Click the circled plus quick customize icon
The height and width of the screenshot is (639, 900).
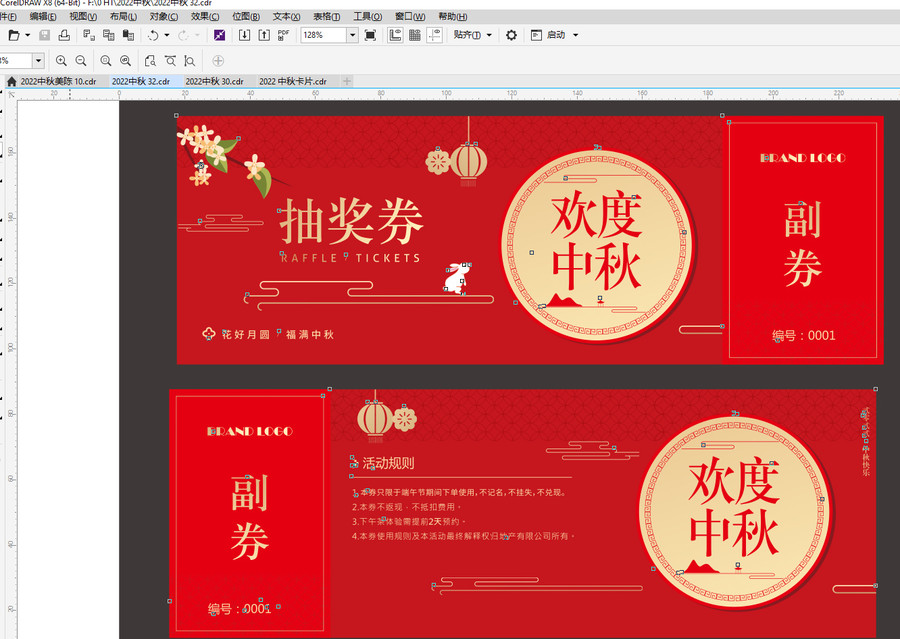click(x=218, y=60)
